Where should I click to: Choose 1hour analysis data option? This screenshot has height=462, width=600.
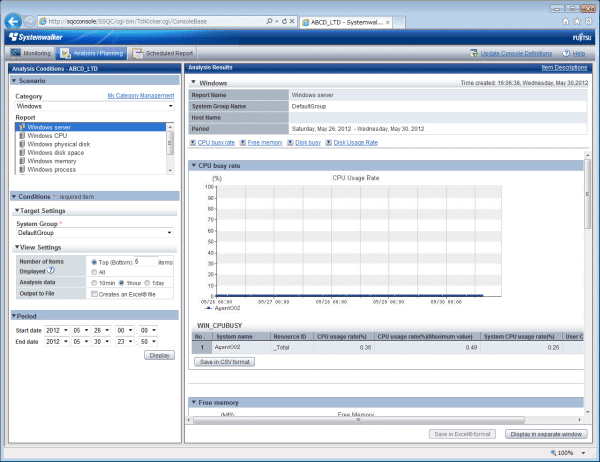click(x=121, y=283)
